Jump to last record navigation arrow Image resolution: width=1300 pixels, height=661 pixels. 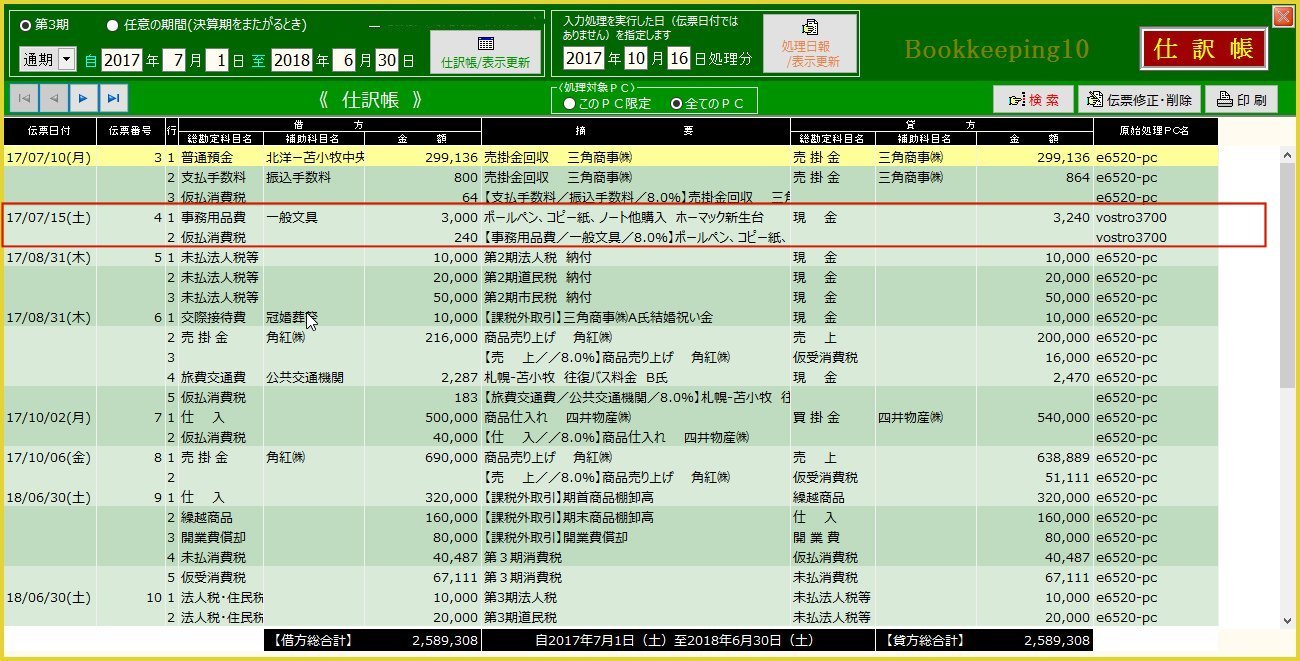[114, 98]
